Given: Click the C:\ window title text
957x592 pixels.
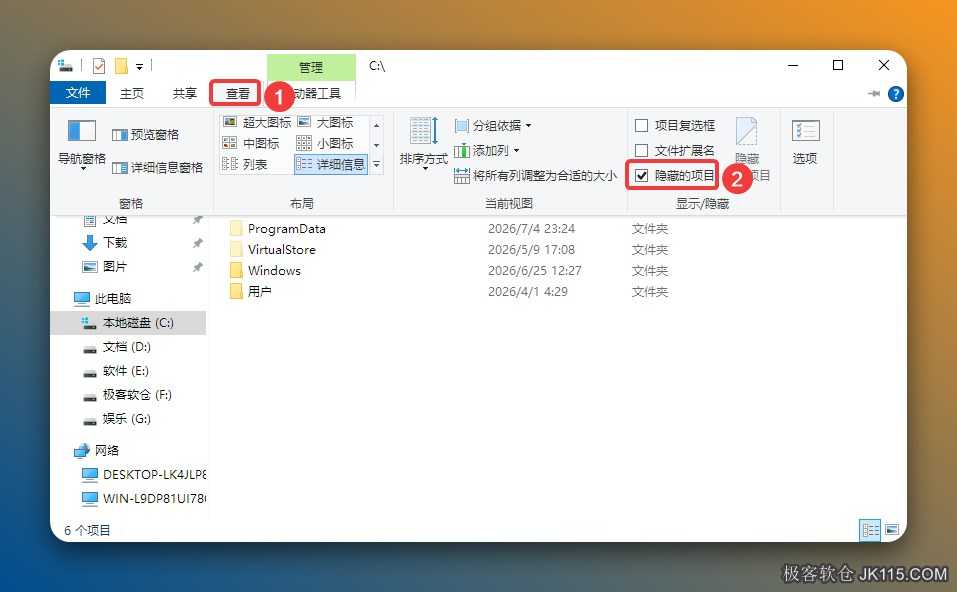Looking at the screenshot, I should (x=377, y=66).
